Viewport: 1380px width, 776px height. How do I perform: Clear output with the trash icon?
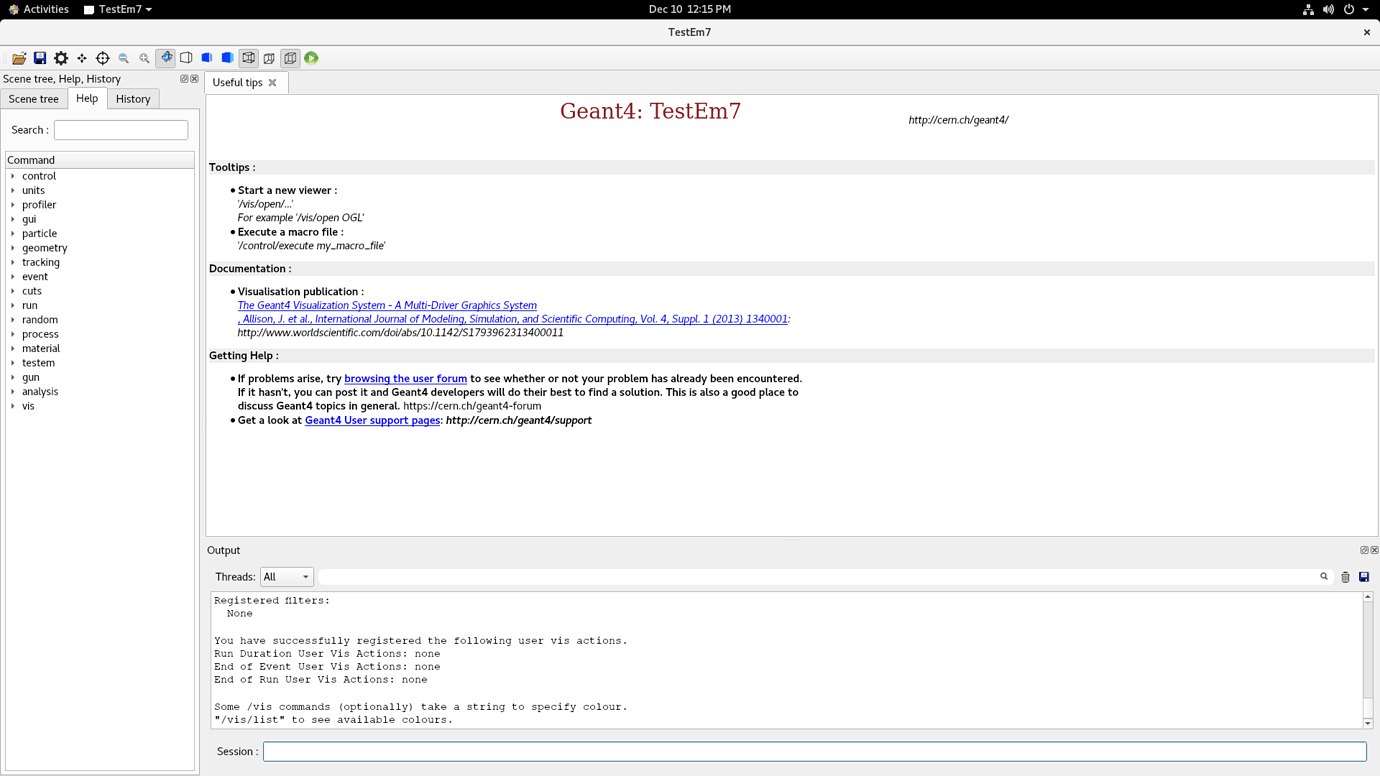pyautogui.click(x=1345, y=577)
